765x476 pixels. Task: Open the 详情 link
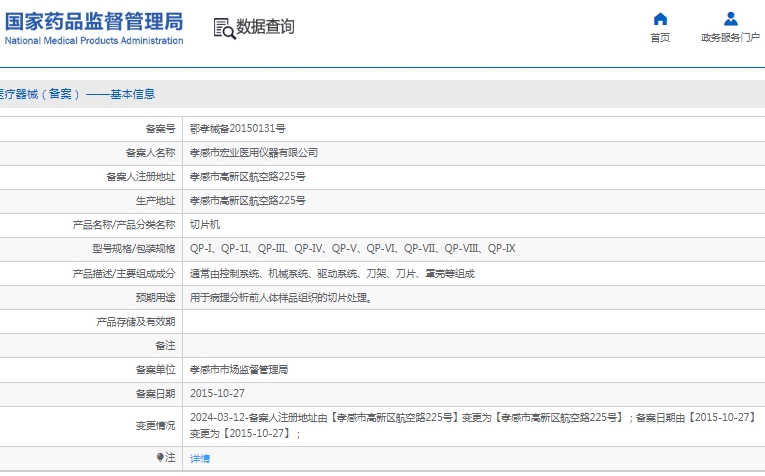click(x=200, y=458)
